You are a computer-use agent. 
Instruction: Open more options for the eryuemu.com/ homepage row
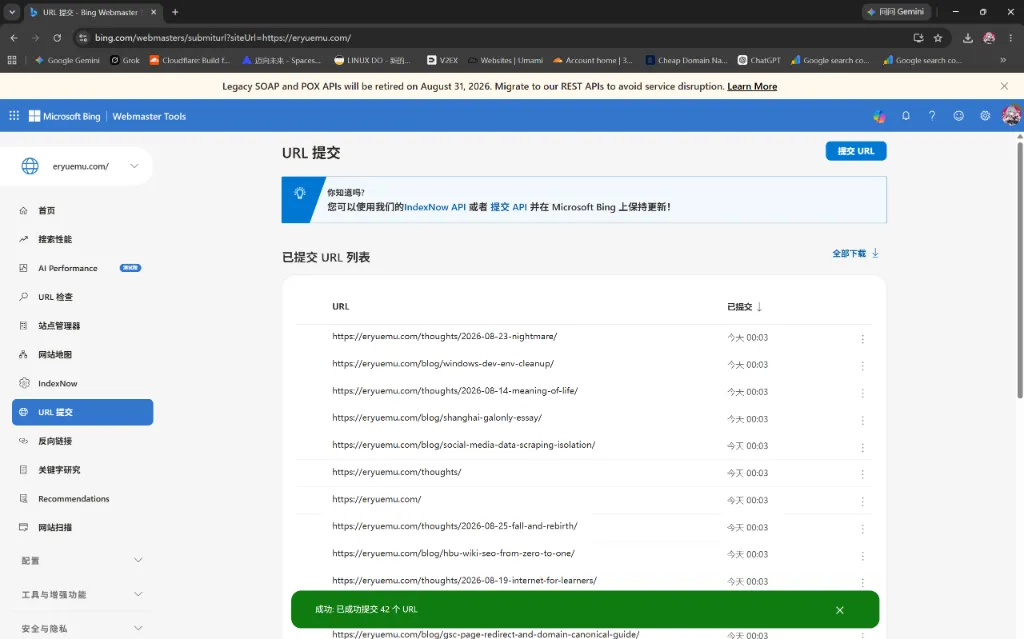[x=863, y=501]
